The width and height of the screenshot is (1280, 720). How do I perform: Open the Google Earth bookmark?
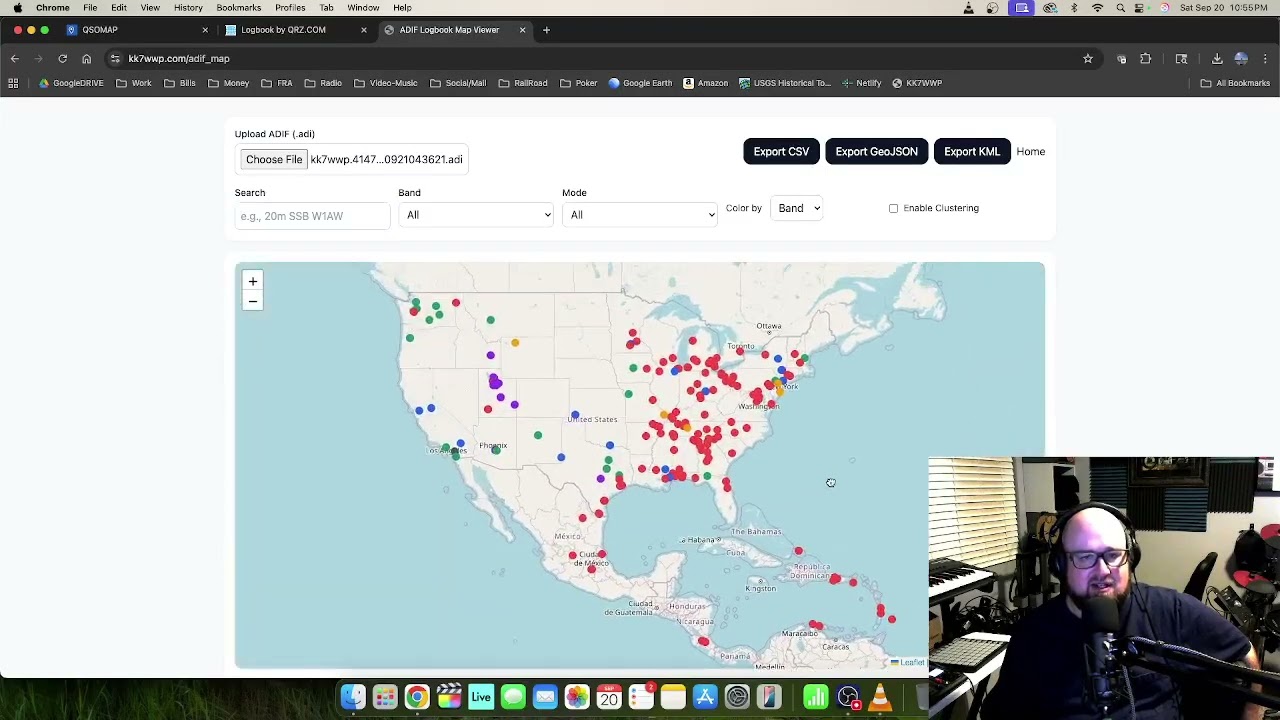(x=640, y=83)
